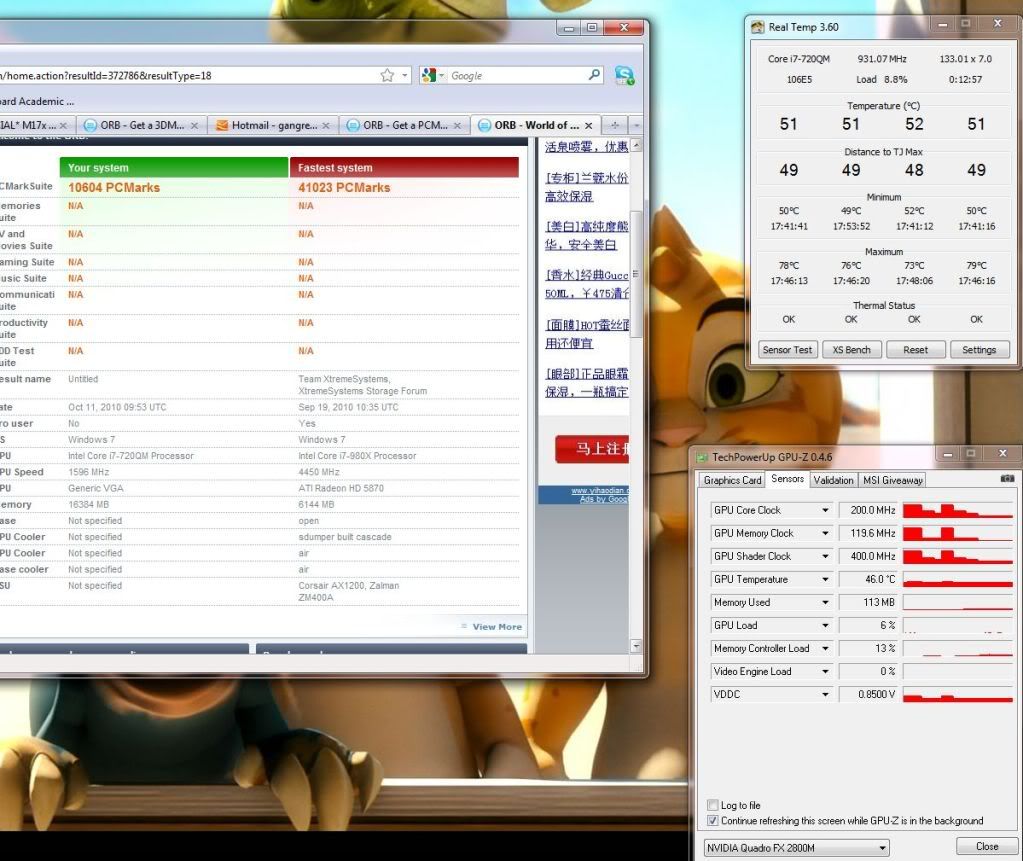Open the address bar history dropdown arrow
This screenshot has width=1023, height=861.
[x=405, y=76]
